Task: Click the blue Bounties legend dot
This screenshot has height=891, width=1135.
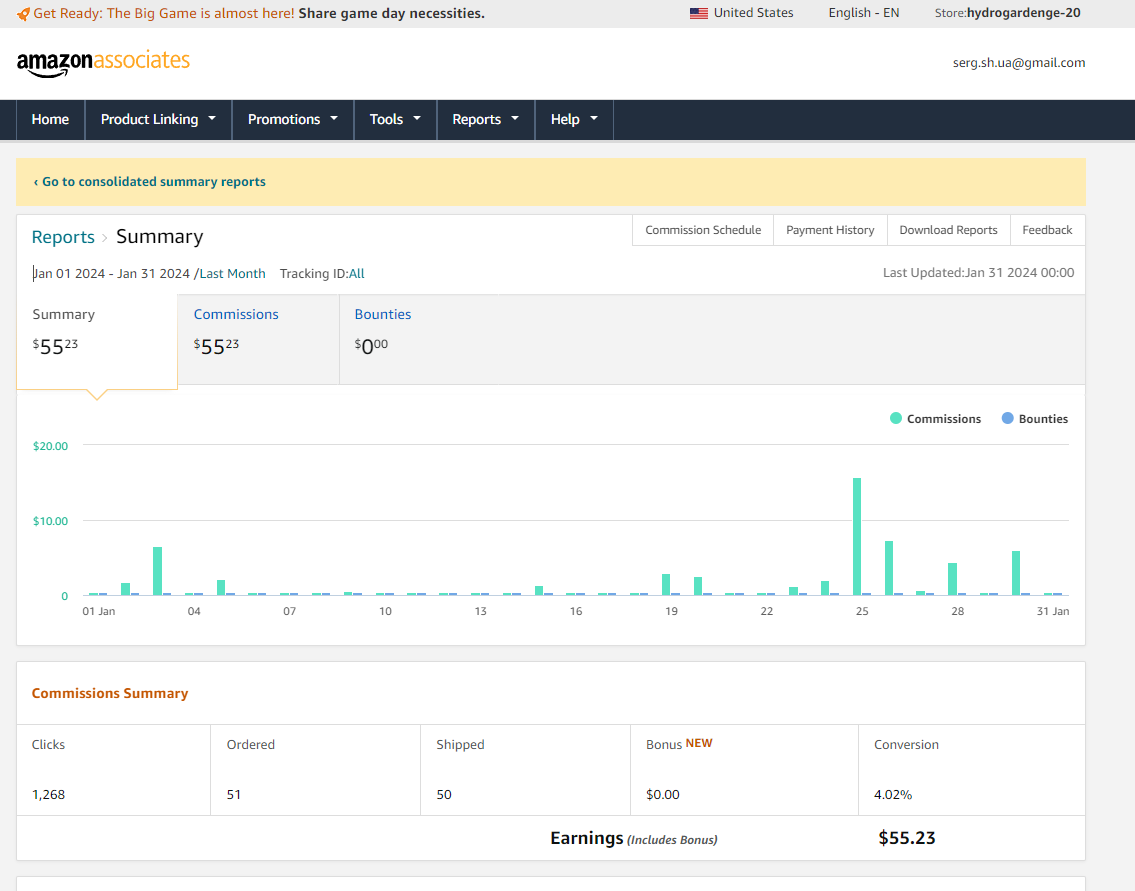Action: (x=1007, y=418)
